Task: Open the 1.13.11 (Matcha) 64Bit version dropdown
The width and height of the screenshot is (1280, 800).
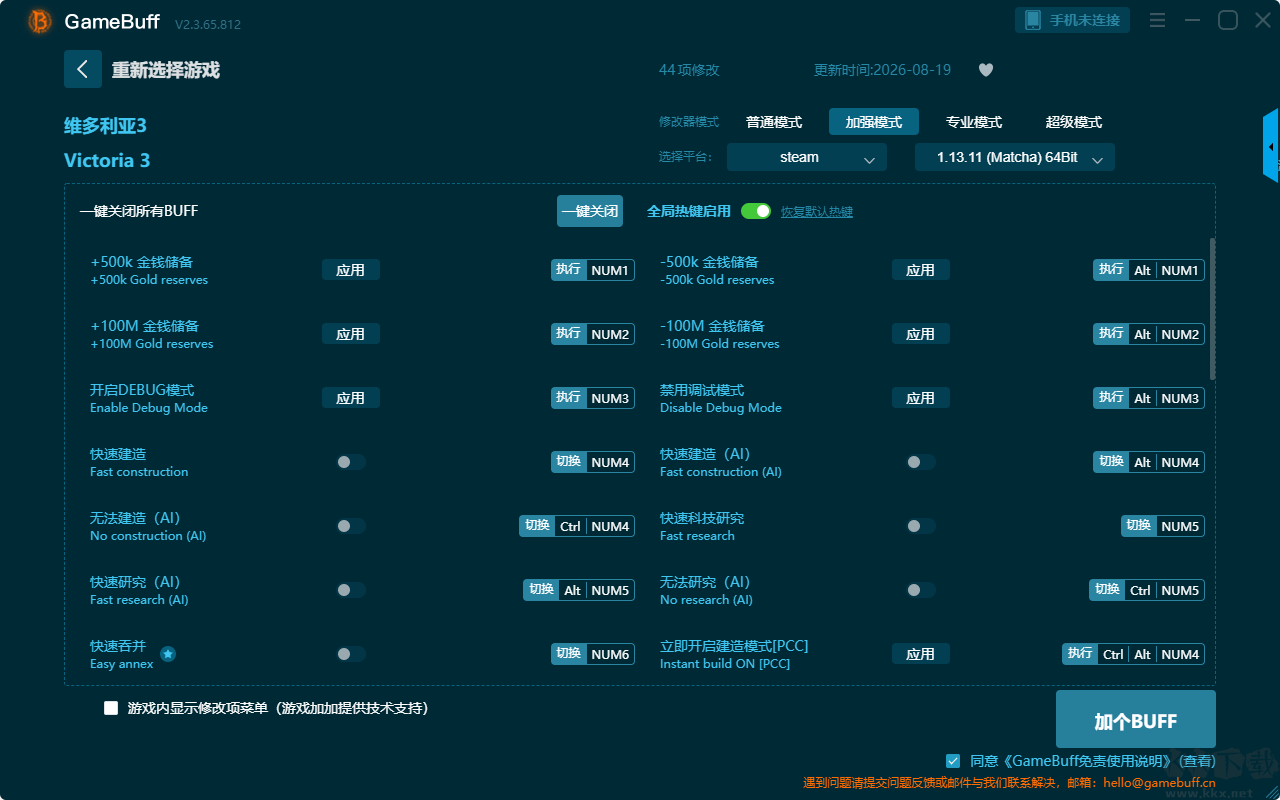Action: [1015, 157]
